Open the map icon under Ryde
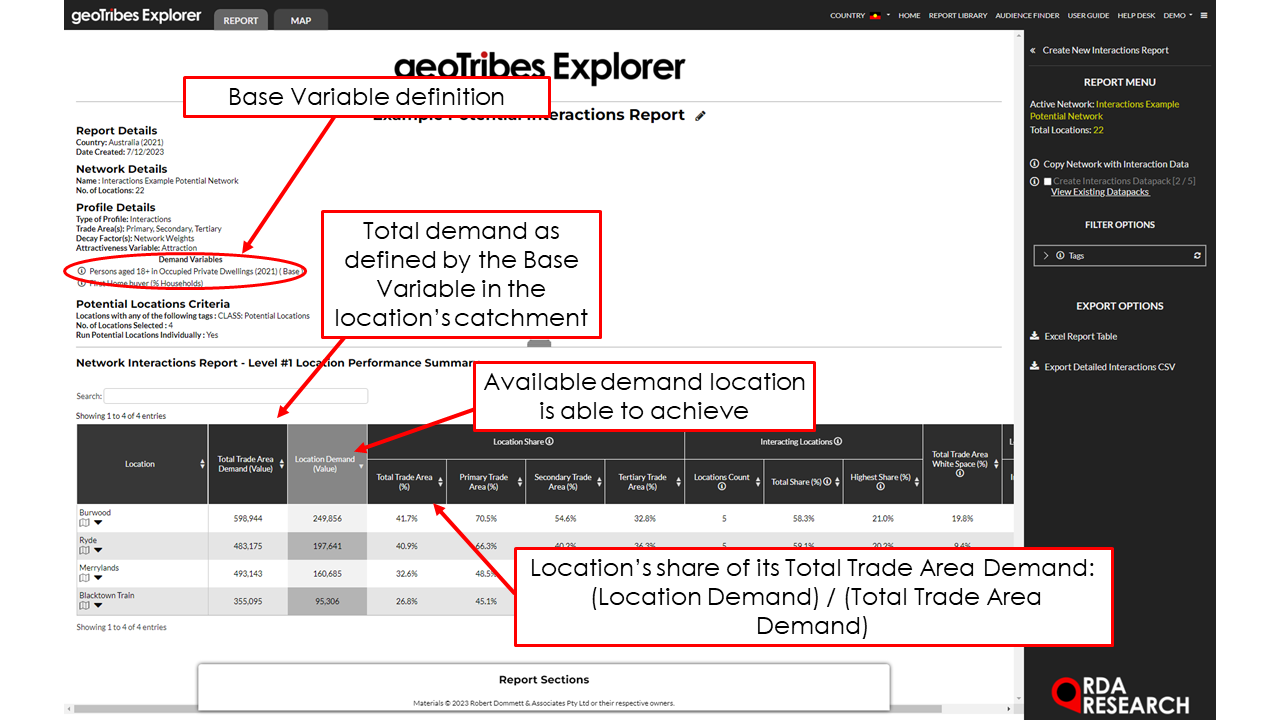 point(84,550)
